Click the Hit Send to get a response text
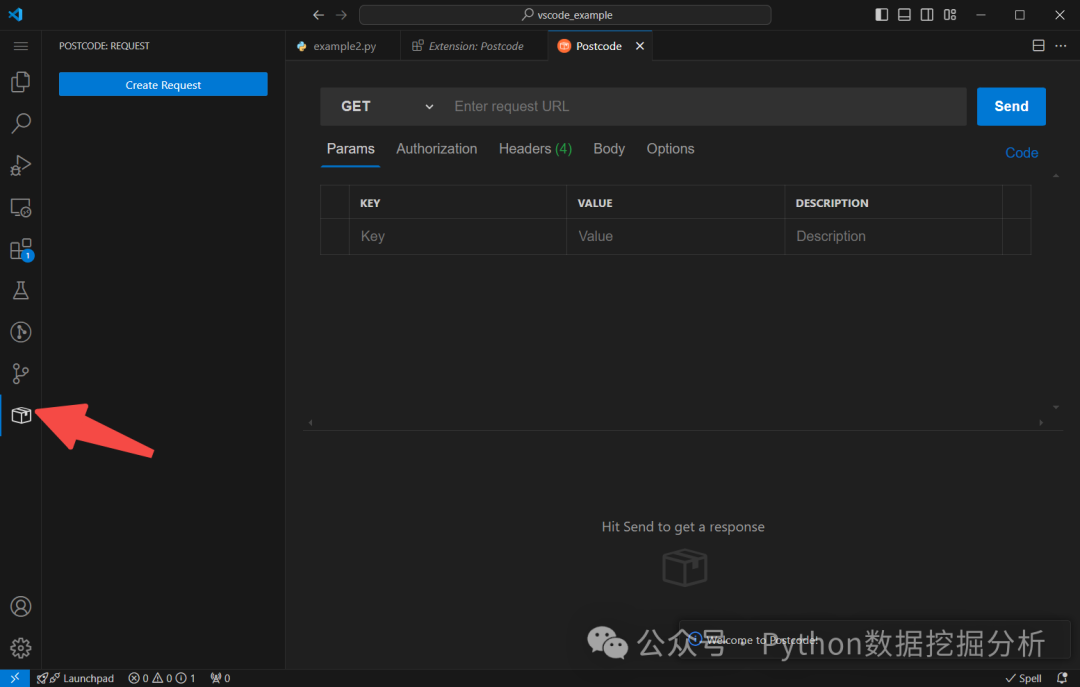The height and width of the screenshot is (687, 1080). click(683, 526)
